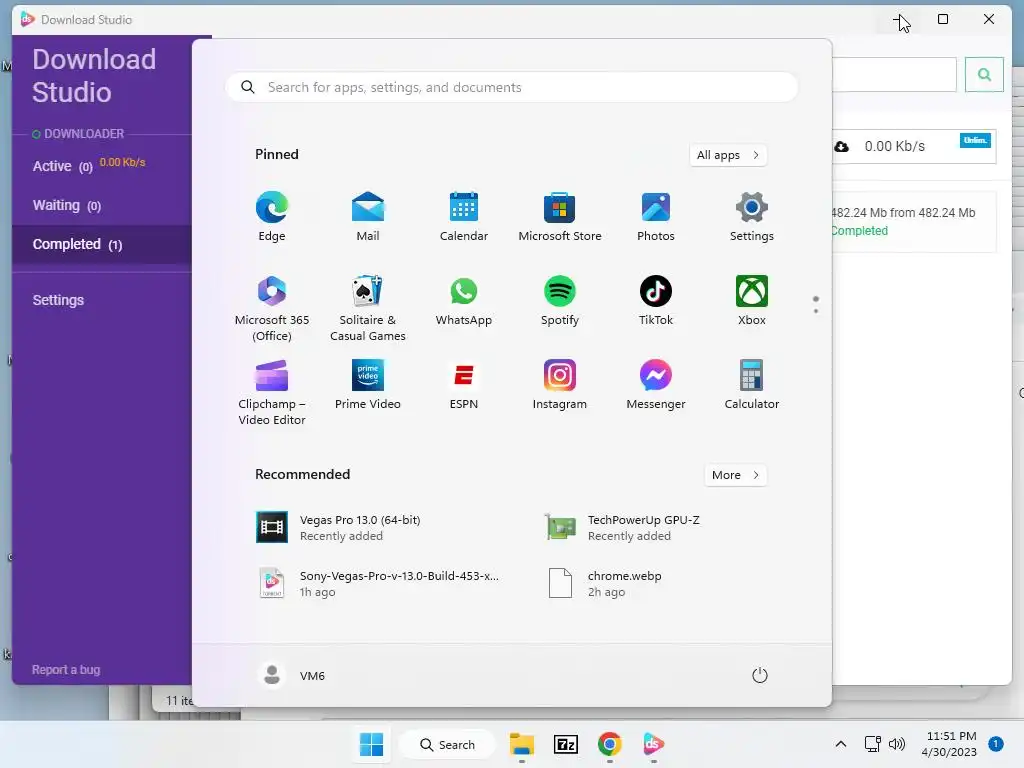The image size is (1024, 768).
Task: Open Prime Video app
Action: [x=368, y=385]
